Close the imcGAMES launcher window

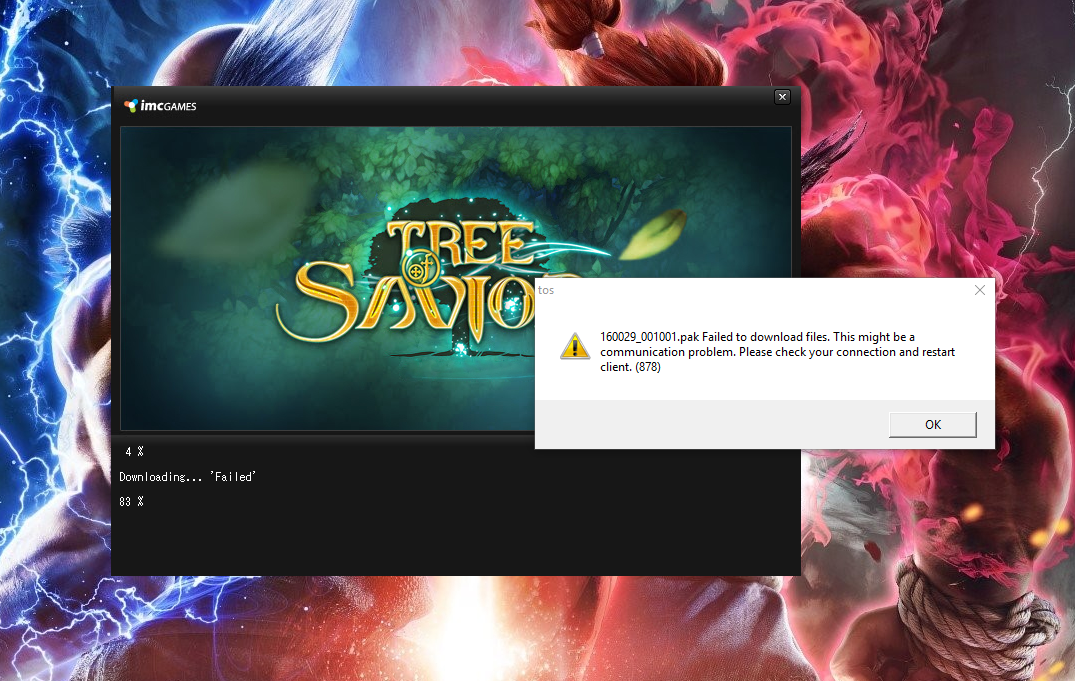(x=782, y=97)
